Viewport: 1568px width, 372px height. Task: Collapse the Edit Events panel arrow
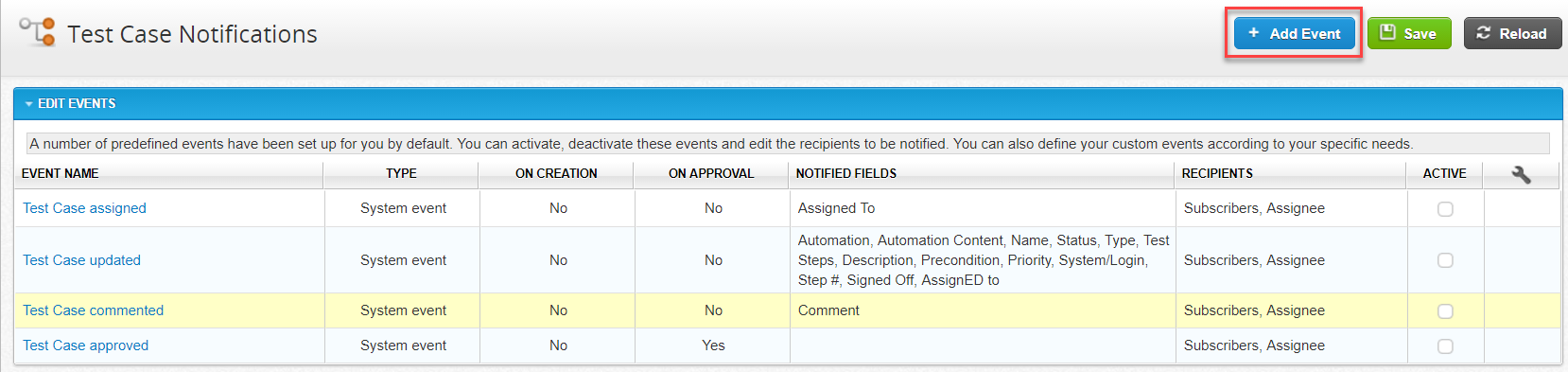[29, 104]
